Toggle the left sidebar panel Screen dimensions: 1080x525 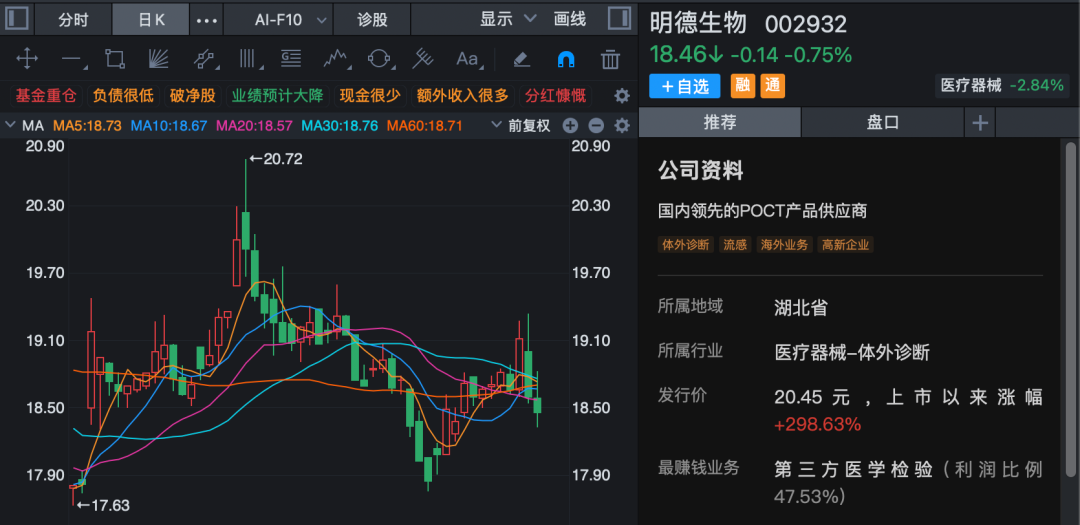17,19
